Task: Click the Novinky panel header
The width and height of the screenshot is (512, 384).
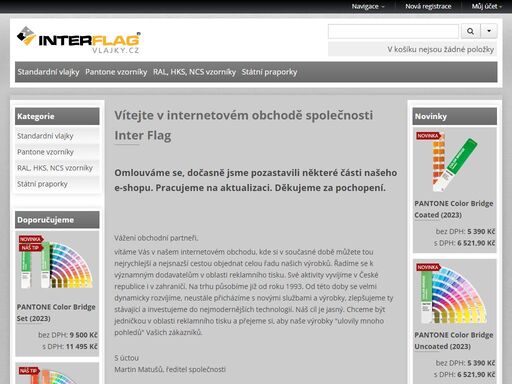Action: click(455, 116)
